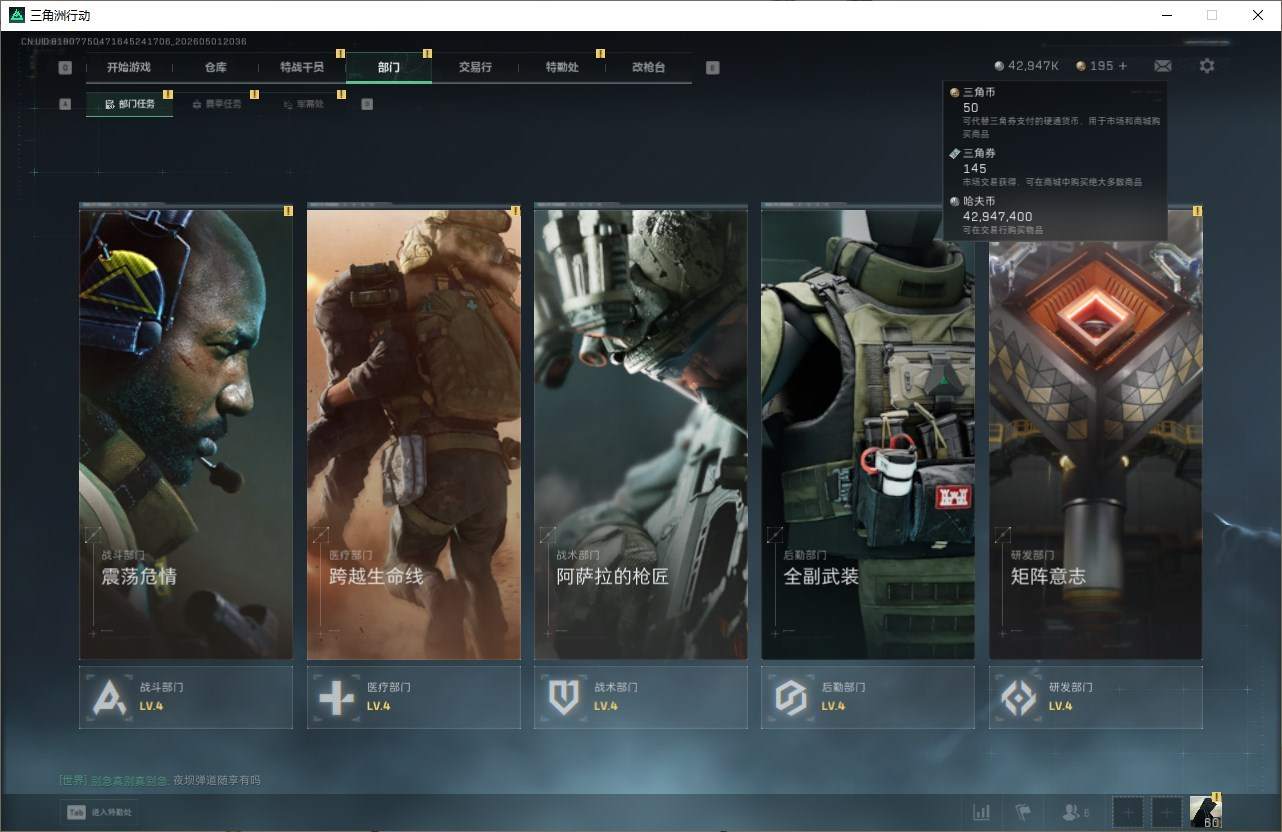
Task: Open the 医疗部门 LV.4 button
Action: [414, 697]
